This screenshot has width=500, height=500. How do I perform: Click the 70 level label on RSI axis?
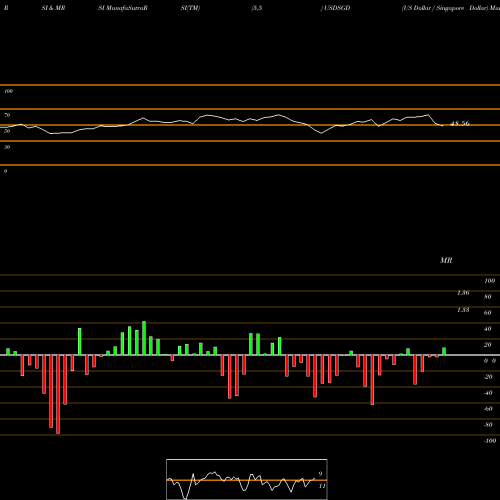pyautogui.click(x=7, y=115)
